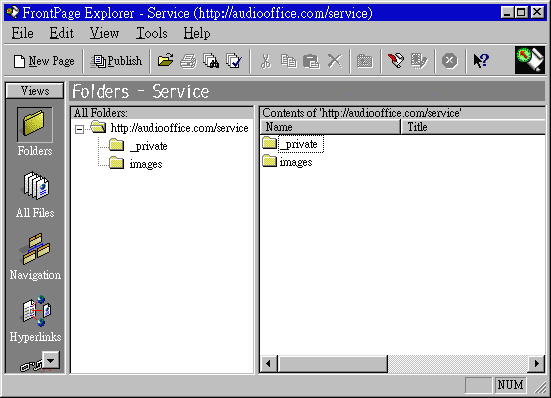Click the Cross File Find binoculars icon
The width and height of the screenshot is (551, 398).
pos(211,61)
